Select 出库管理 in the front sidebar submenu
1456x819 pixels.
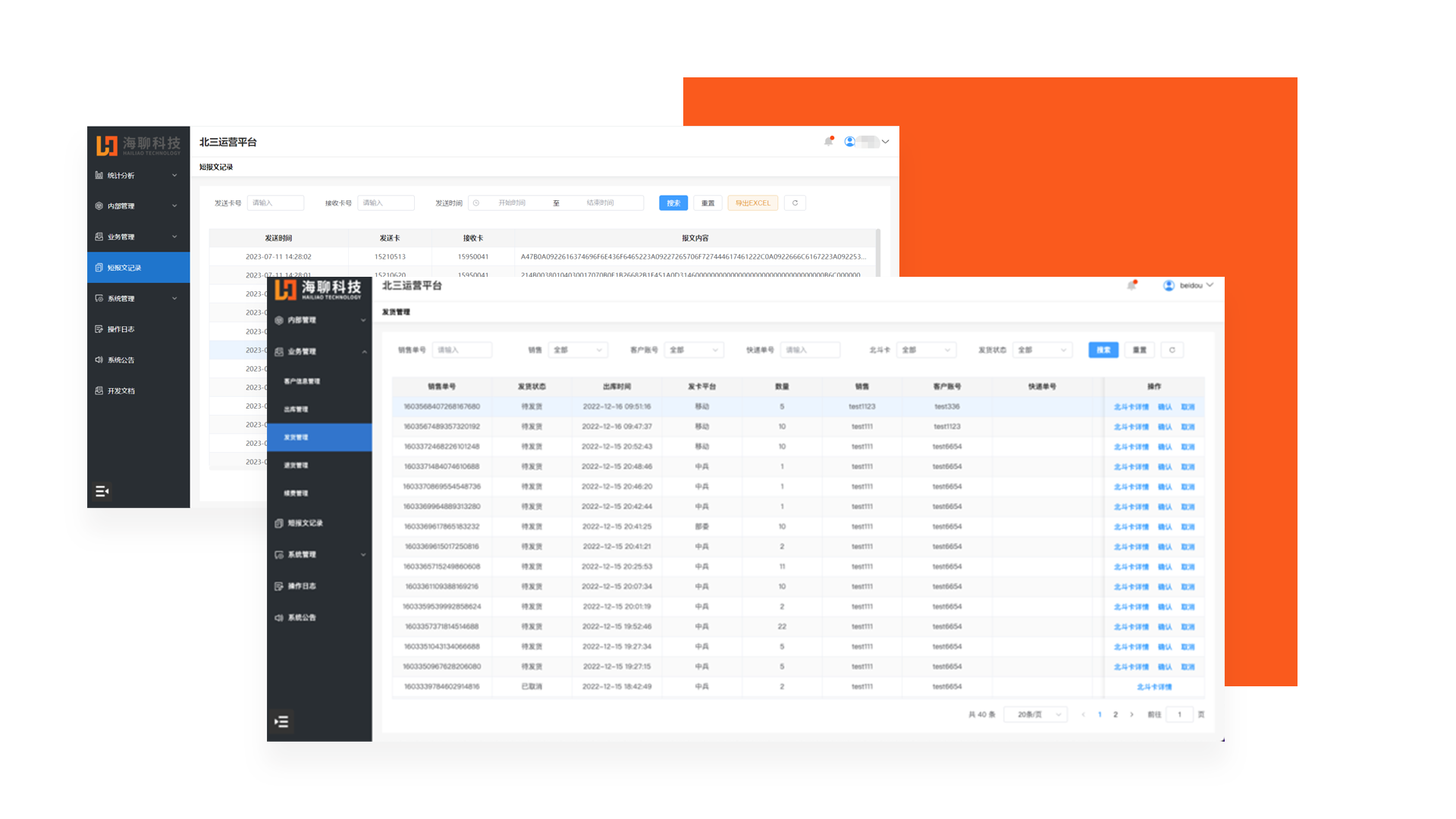[296, 409]
